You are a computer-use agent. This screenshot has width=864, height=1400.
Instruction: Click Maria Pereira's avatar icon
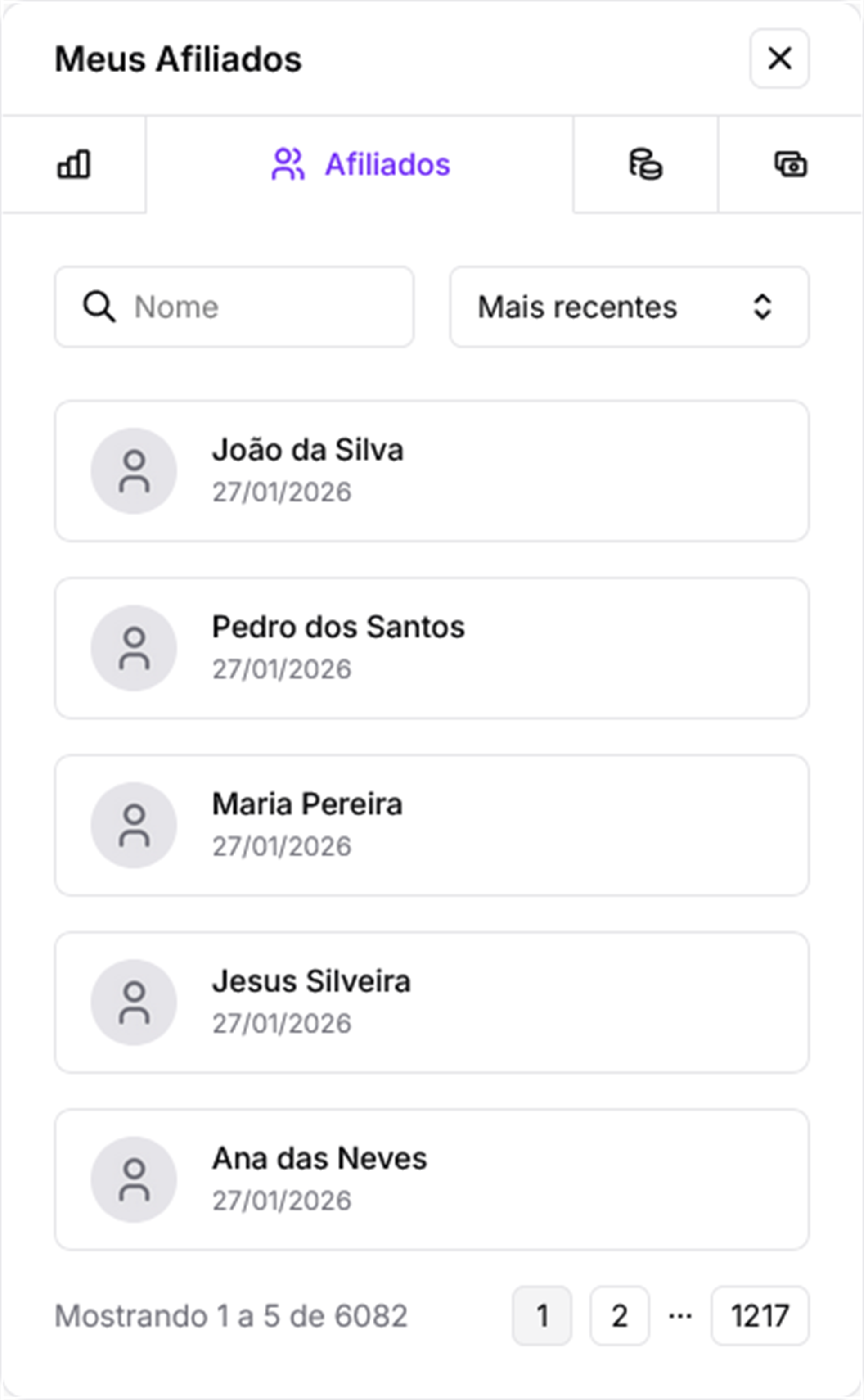pos(134,826)
